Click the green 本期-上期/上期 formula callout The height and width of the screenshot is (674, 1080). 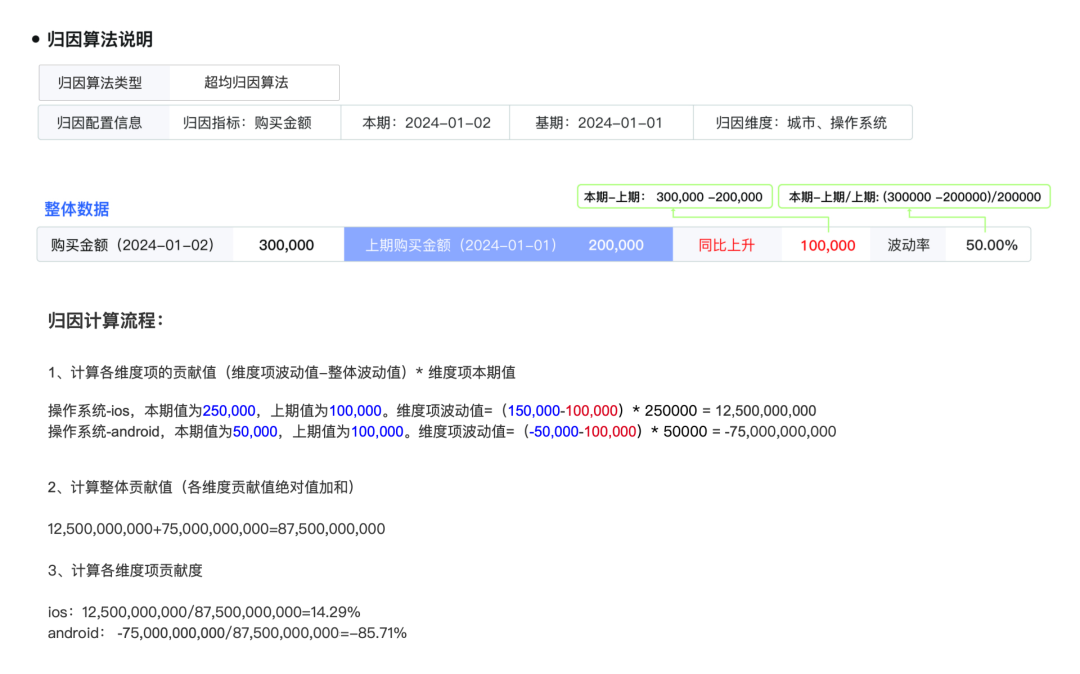[915, 197]
